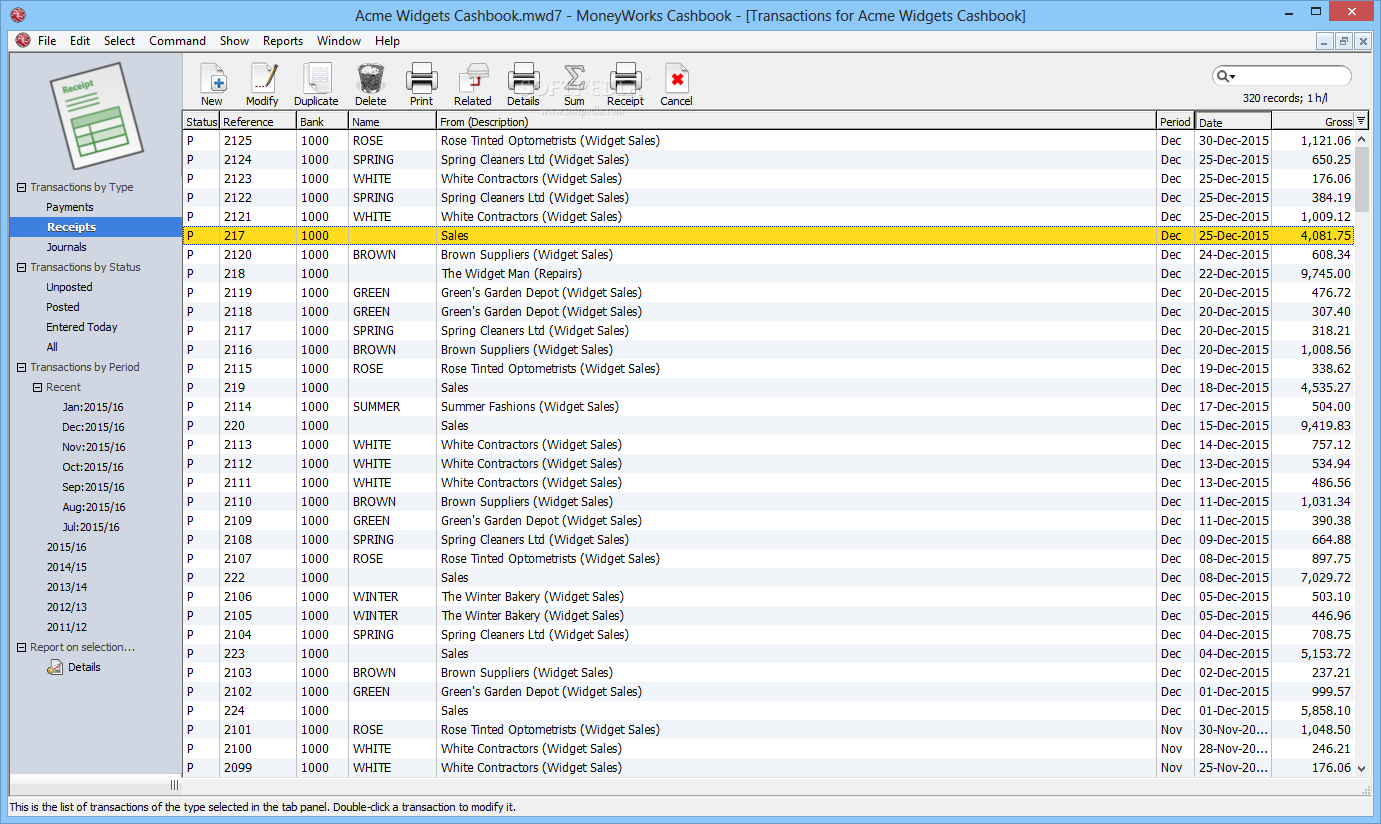
Task: Select period Nov:2015/16
Action: (x=93, y=447)
